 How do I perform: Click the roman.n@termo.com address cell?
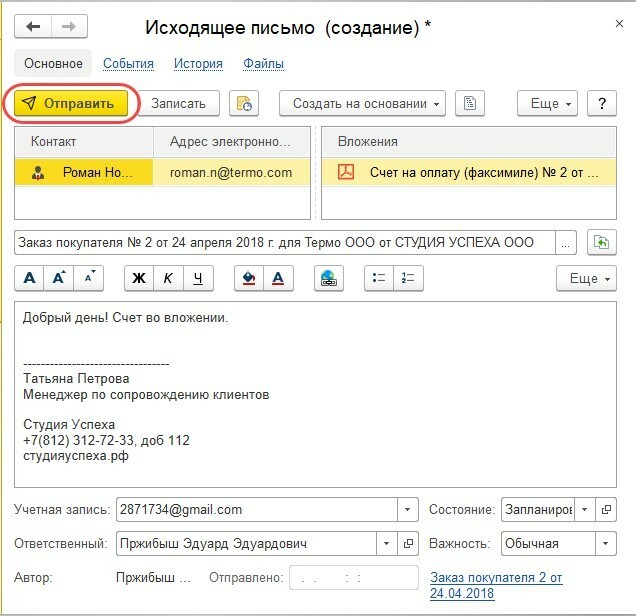(231, 172)
